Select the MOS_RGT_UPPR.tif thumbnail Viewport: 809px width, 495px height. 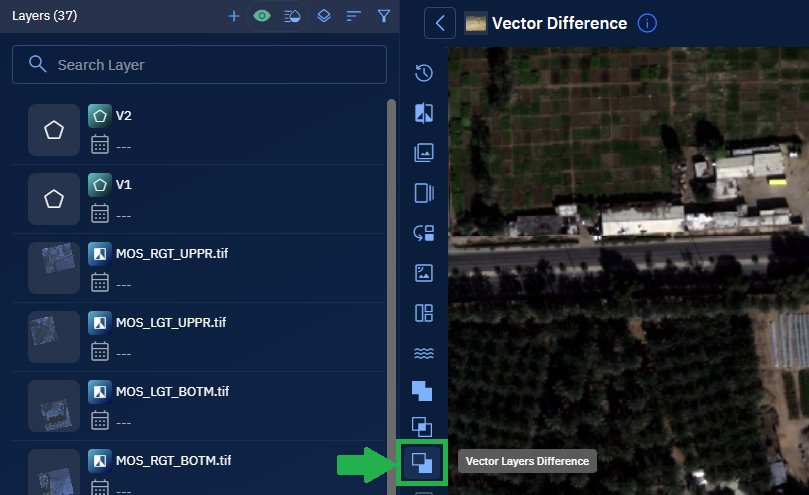click(54, 268)
